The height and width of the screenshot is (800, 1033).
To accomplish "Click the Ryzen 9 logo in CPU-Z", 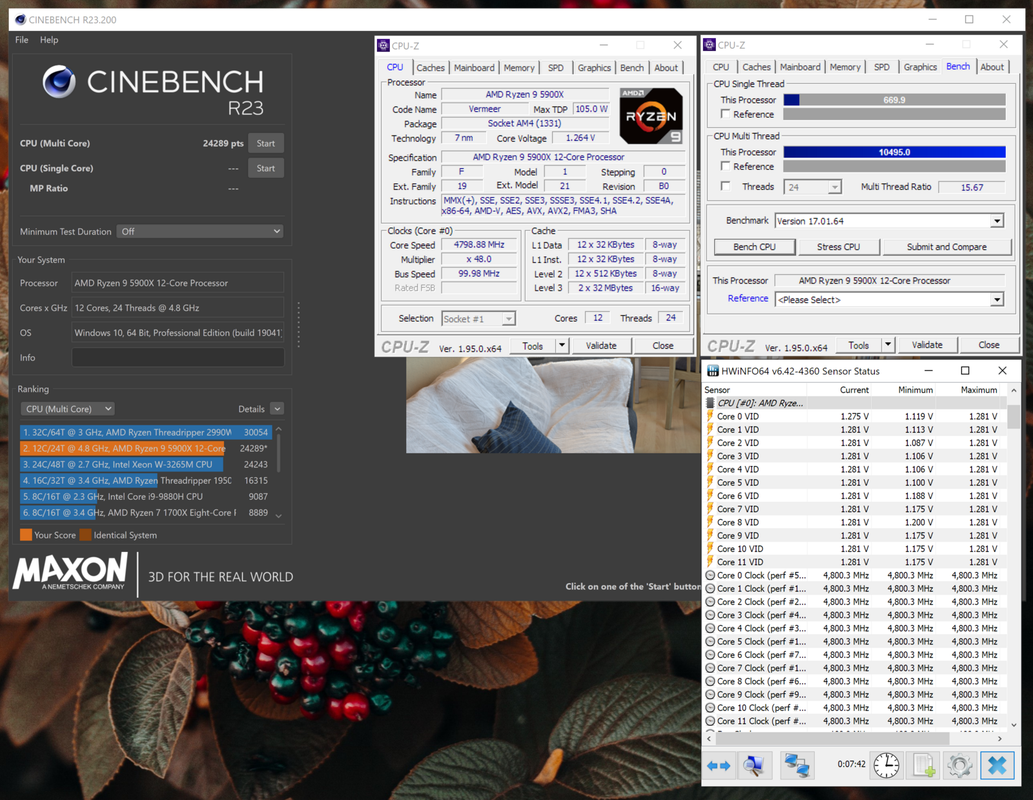I will click(651, 116).
